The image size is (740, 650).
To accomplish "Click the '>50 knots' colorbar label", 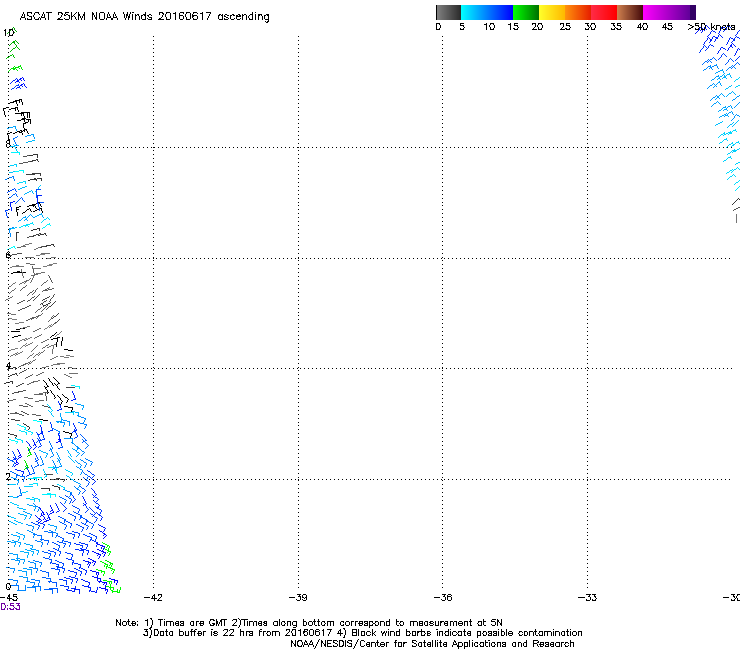I will click(711, 27).
